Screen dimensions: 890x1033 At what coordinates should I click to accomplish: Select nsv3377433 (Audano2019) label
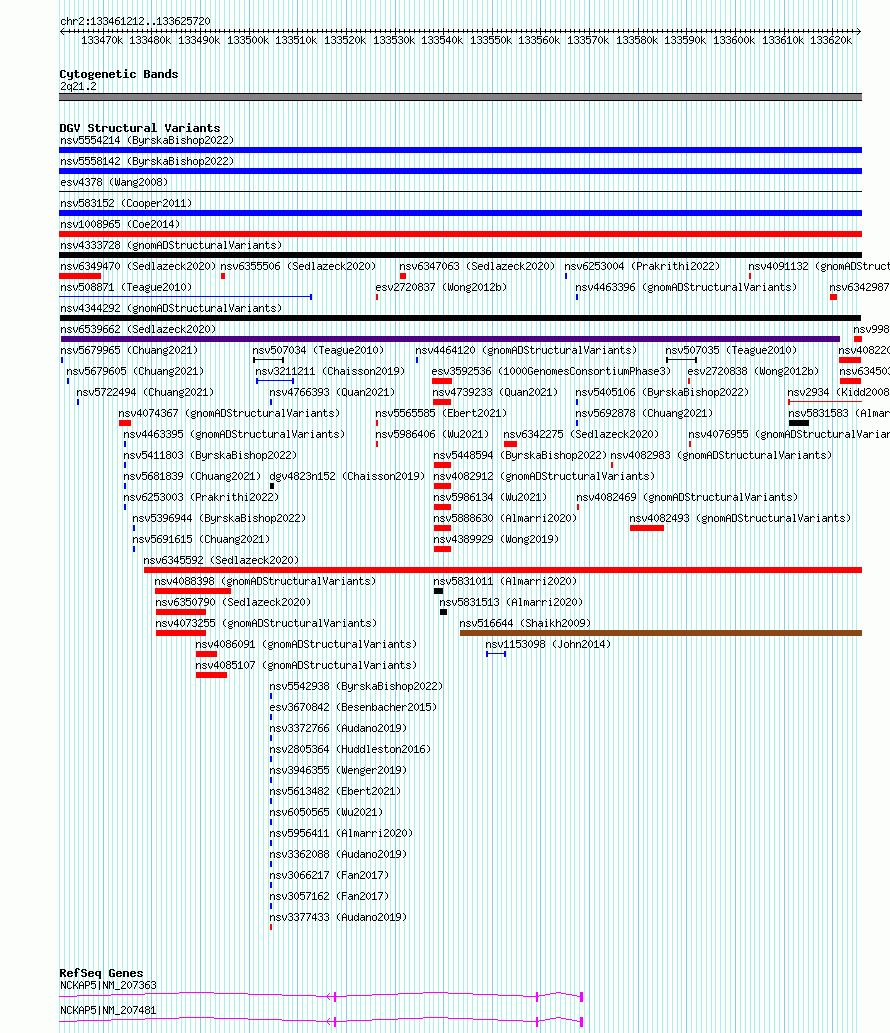[338, 918]
